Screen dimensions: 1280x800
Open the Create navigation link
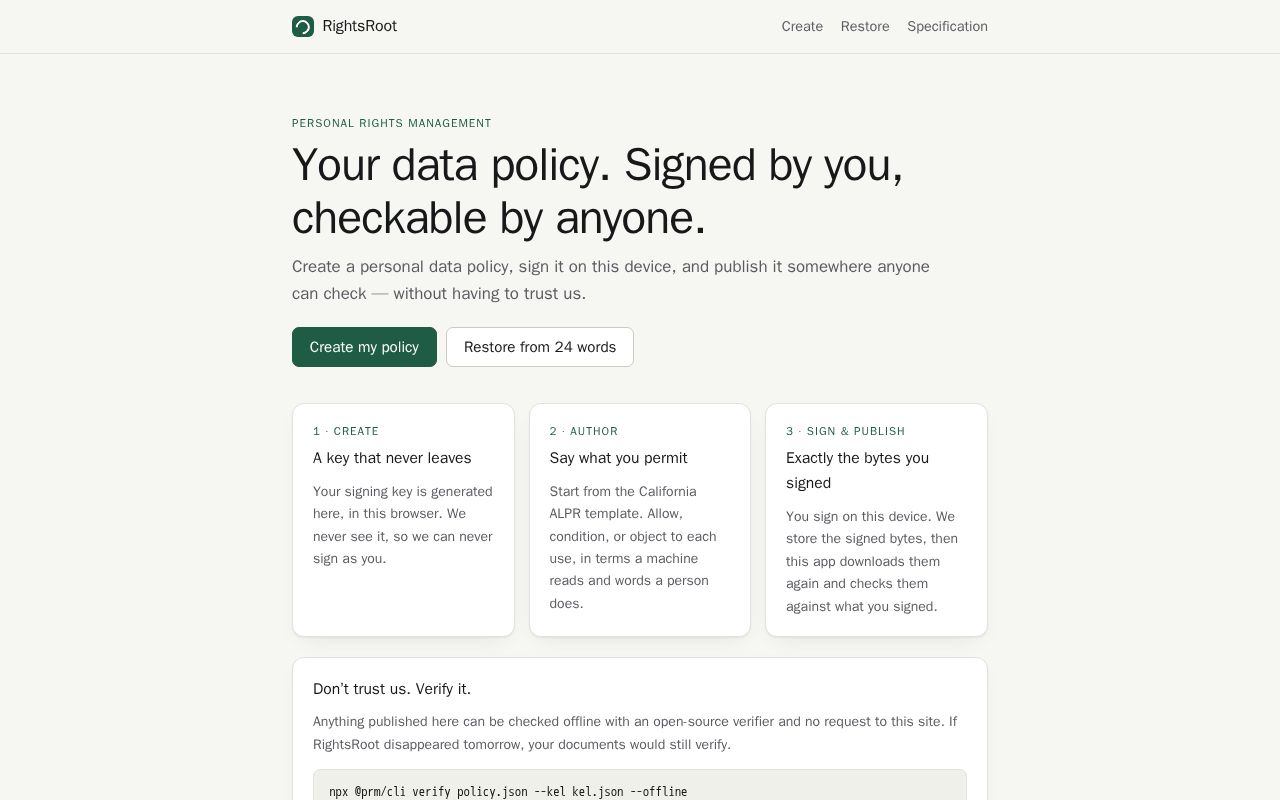click(802, 26)
